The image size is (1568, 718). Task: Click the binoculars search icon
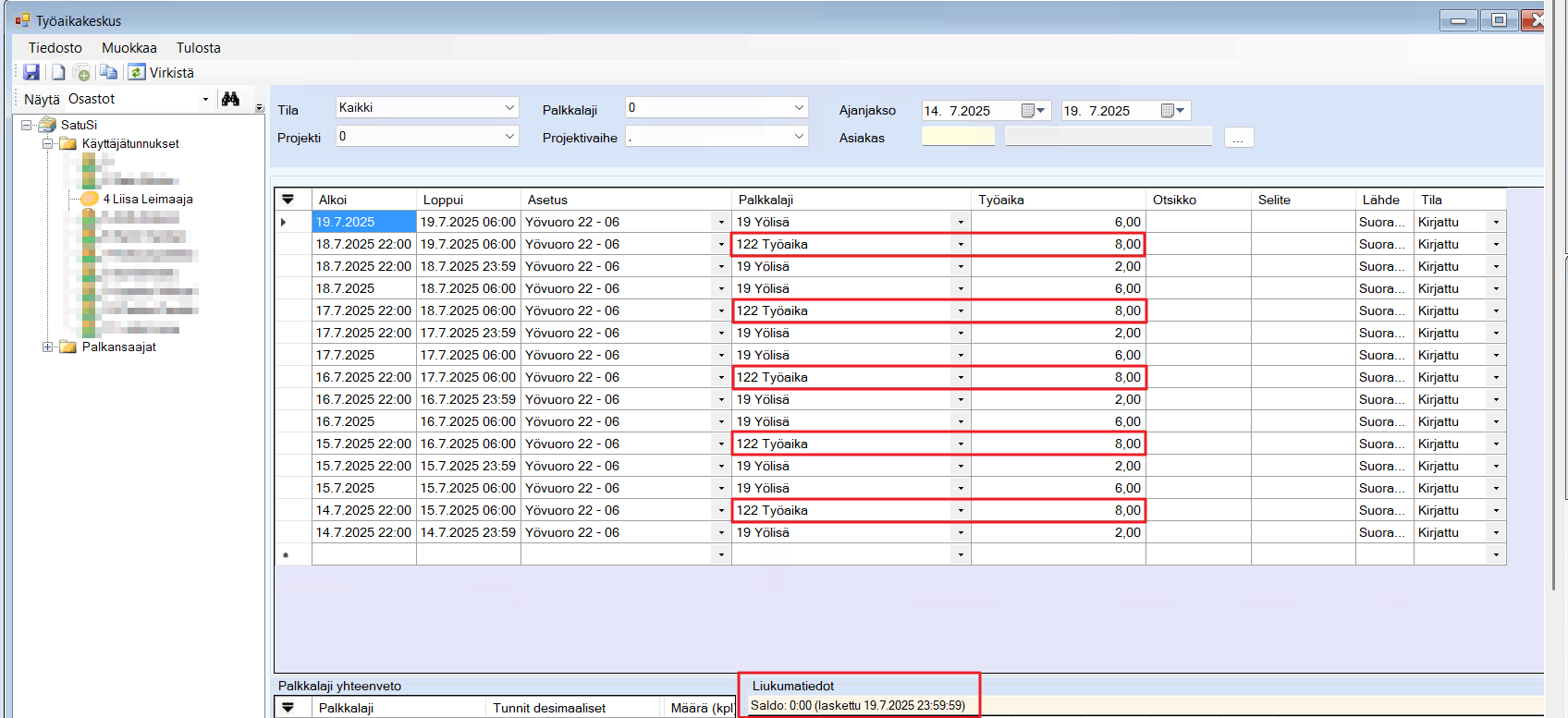coord(230,99)
